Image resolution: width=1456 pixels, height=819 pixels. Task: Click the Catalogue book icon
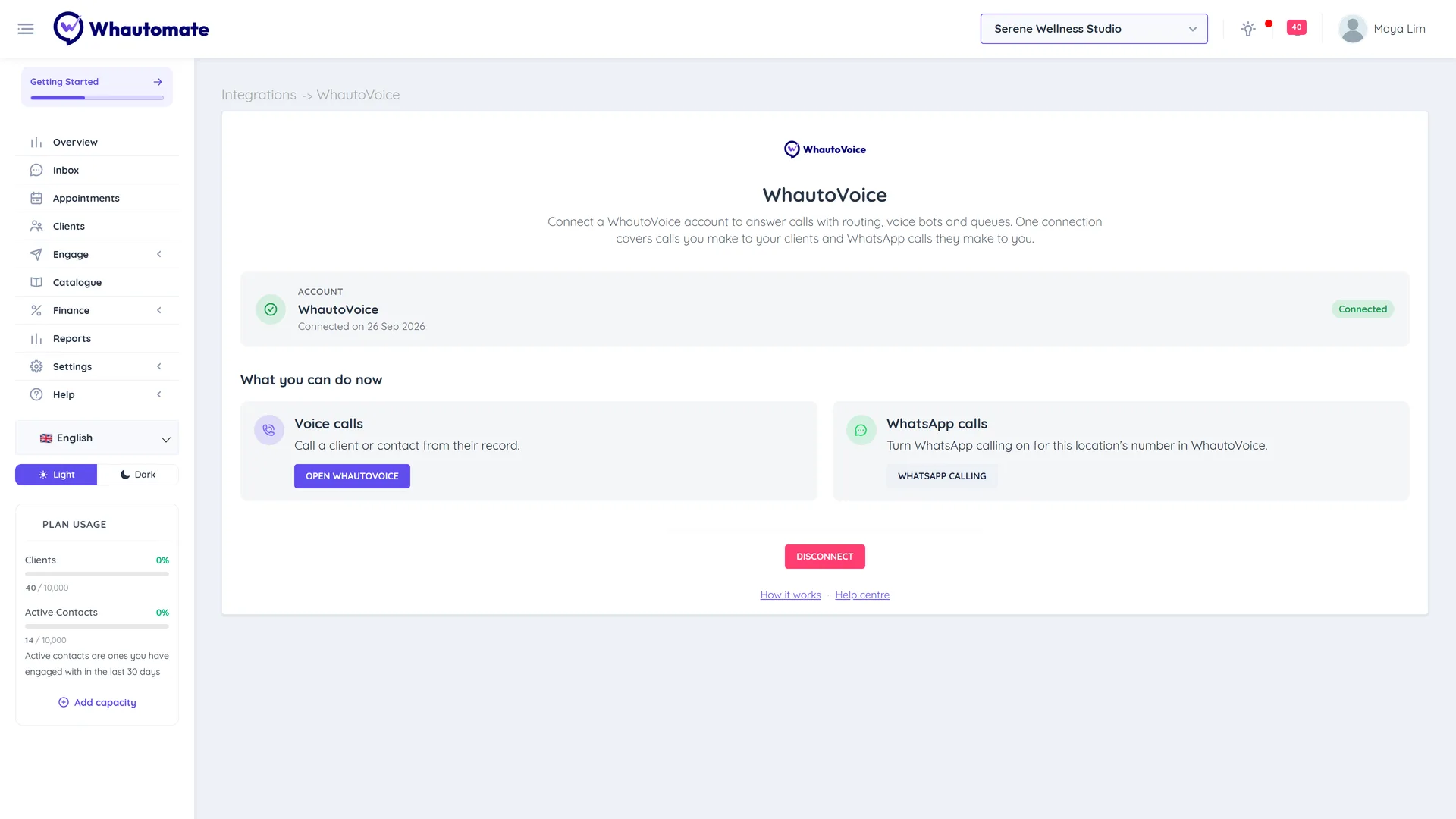coord(36,282)
